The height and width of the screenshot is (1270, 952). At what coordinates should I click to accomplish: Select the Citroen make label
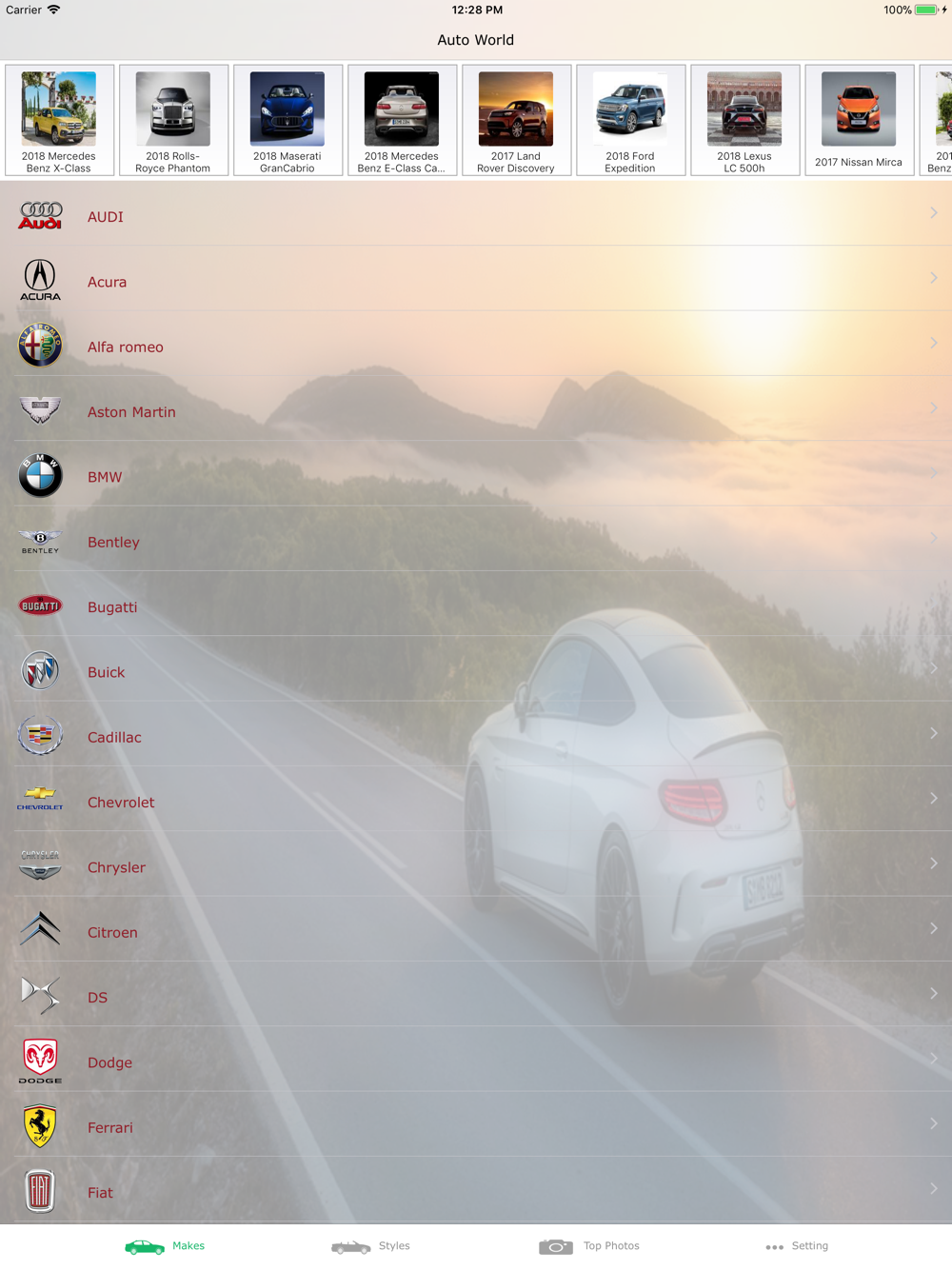pos(112,933)
